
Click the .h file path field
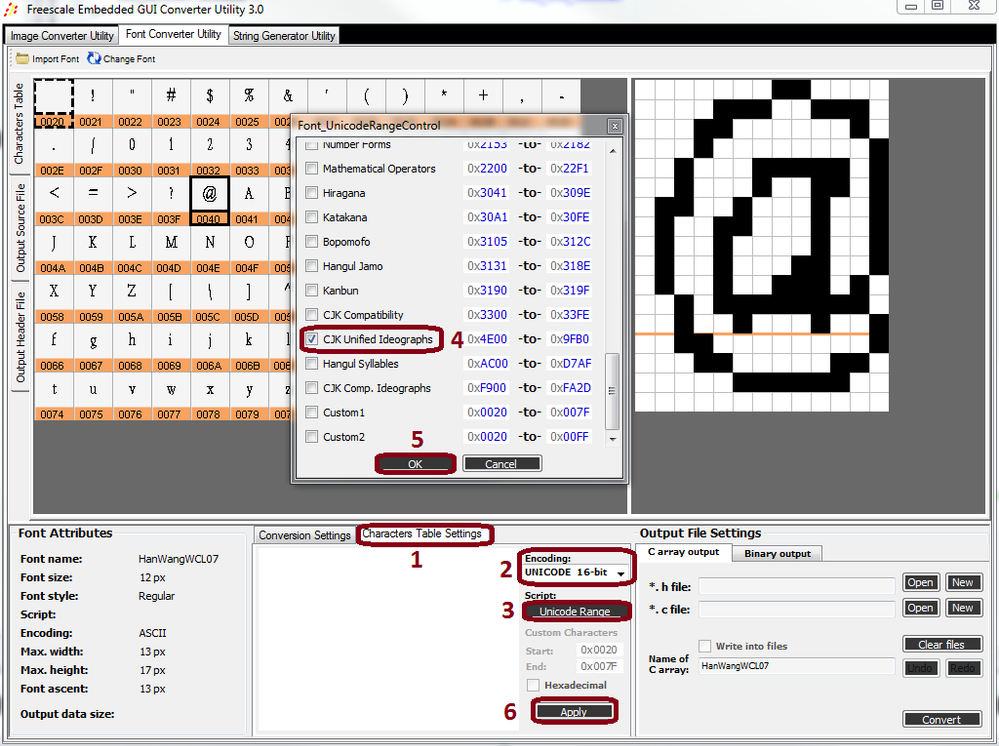pos(796,586)
